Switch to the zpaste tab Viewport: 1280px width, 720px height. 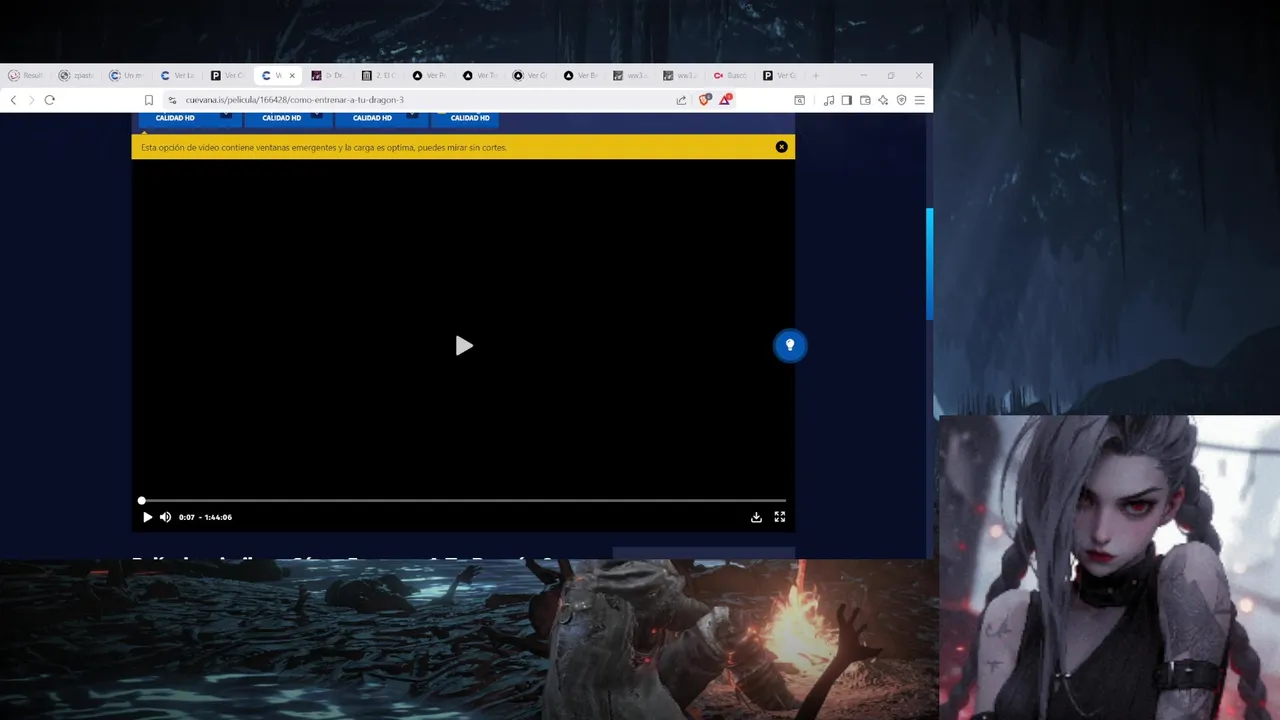[77, 75]
